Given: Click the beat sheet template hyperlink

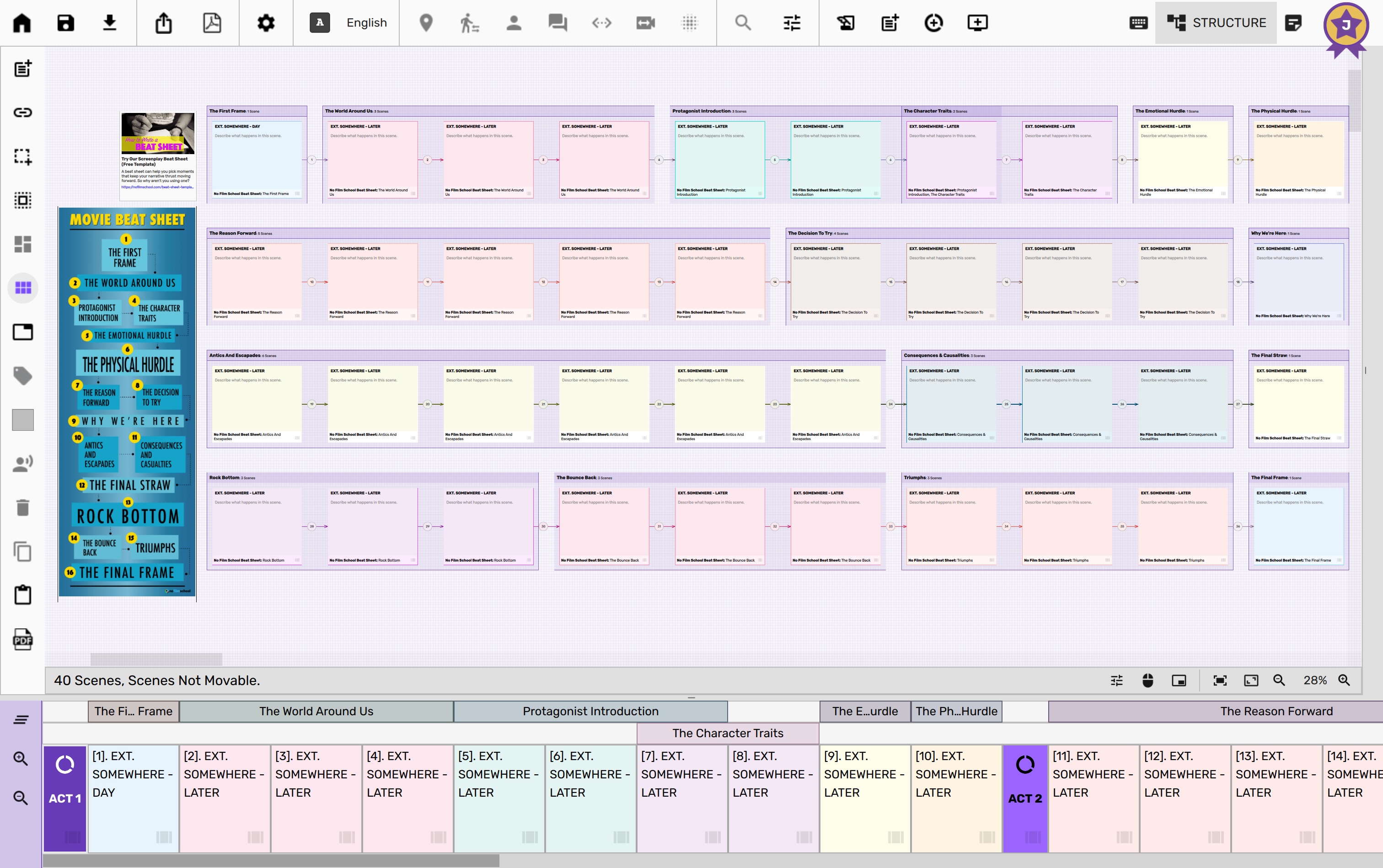Looking at the screenshot, I should pos(157,187).
